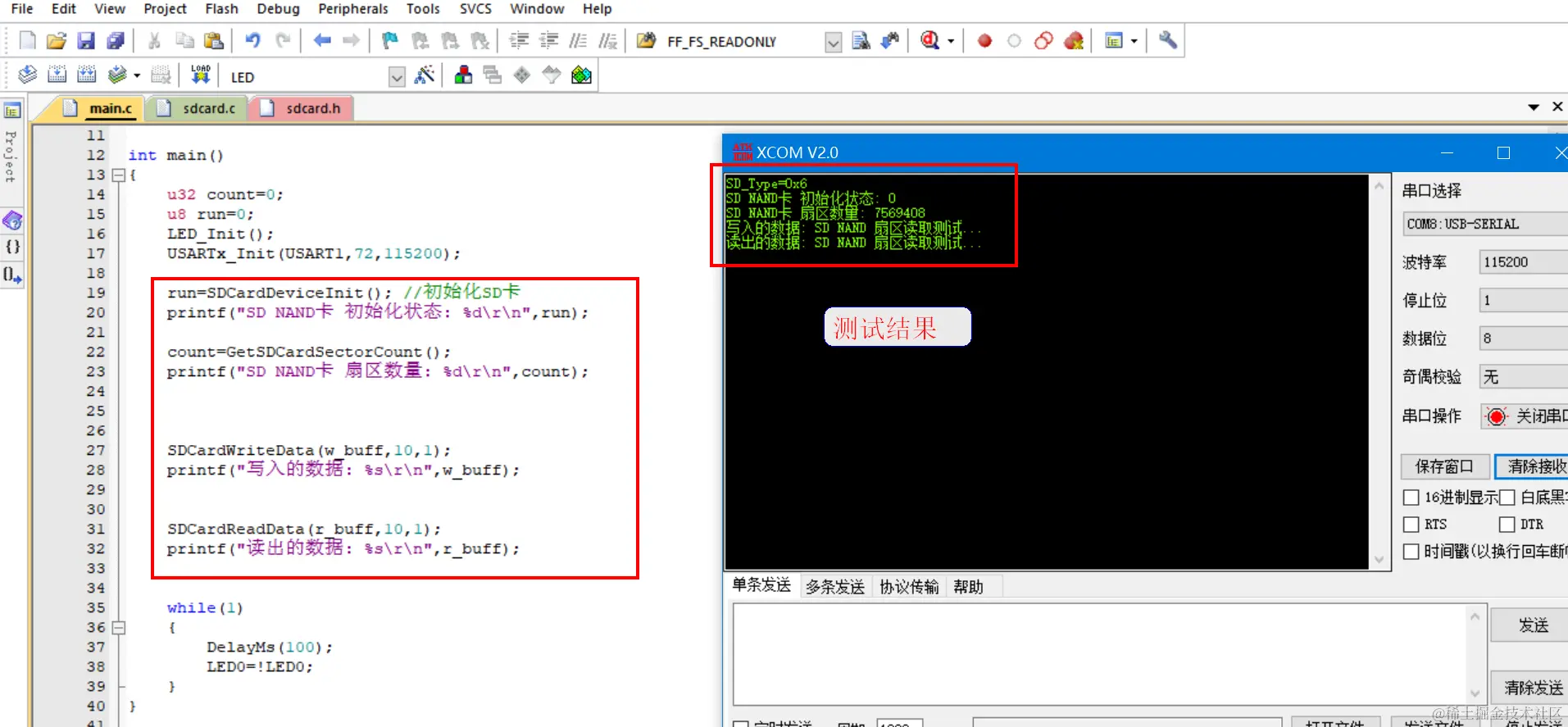Click the Paste clipboard icon
Viewport: 1568px width, 727px height.
click(213, 41)
